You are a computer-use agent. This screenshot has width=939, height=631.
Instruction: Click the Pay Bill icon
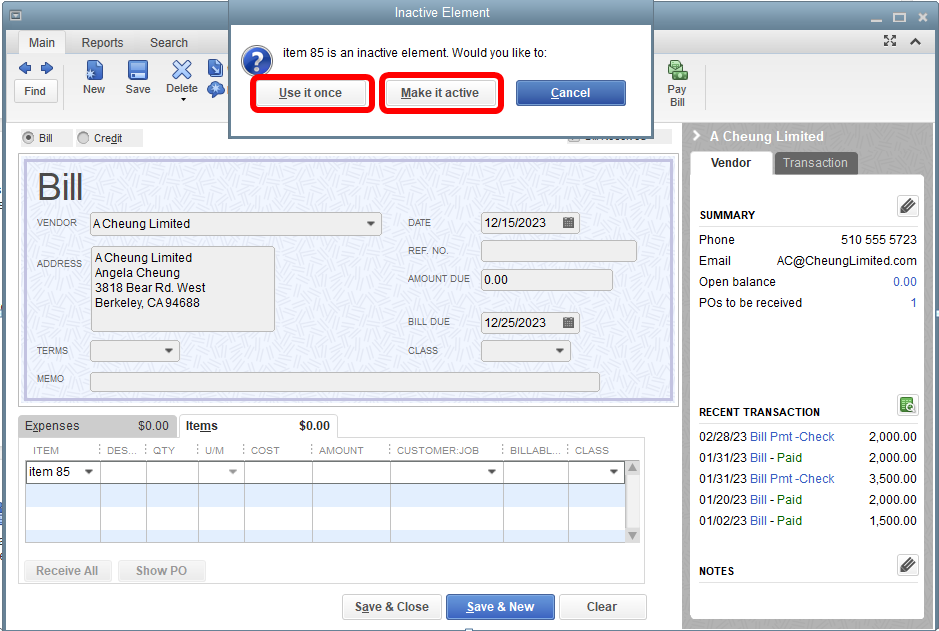(677, 80)
